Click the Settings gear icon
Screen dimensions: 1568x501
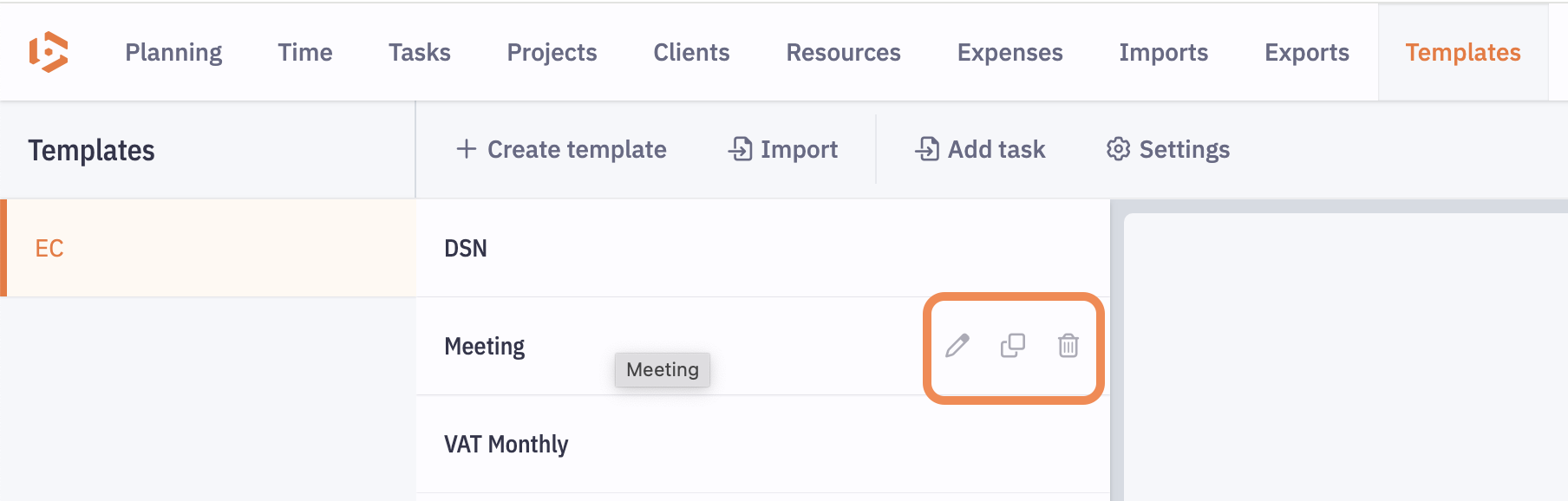click(x=1118, y=149)
